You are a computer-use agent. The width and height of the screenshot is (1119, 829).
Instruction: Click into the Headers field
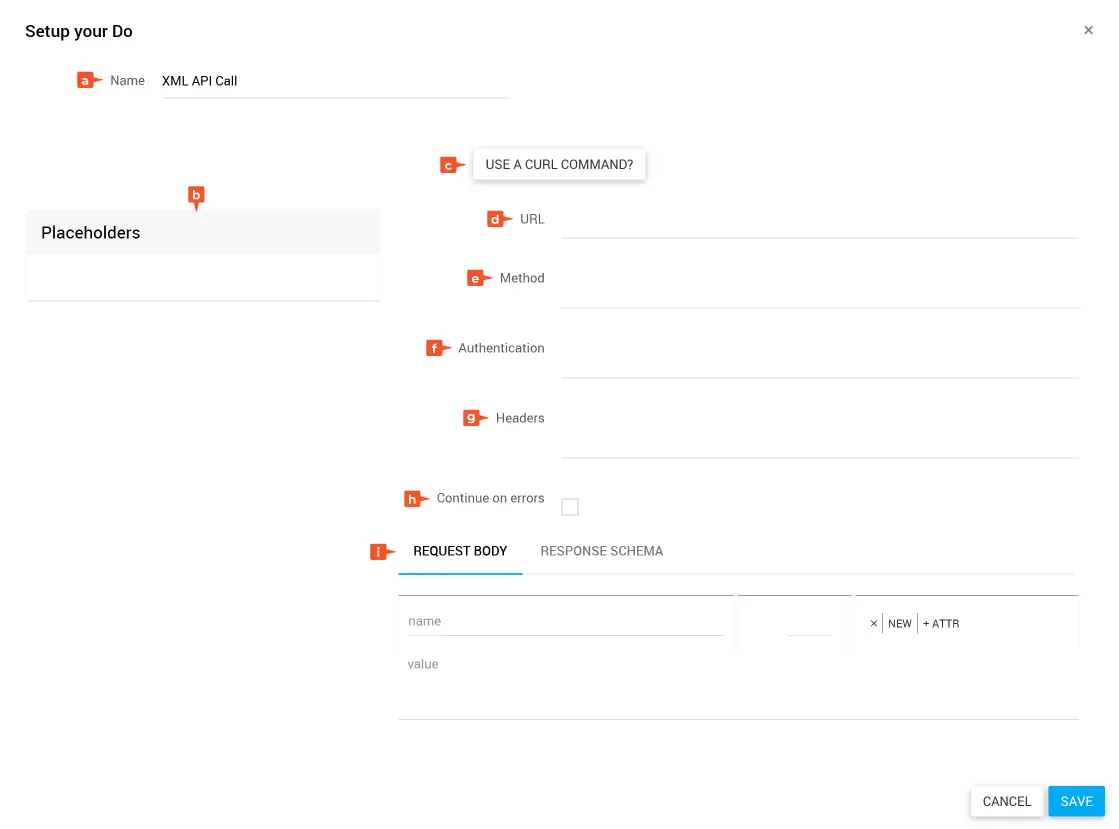(820, 433)
